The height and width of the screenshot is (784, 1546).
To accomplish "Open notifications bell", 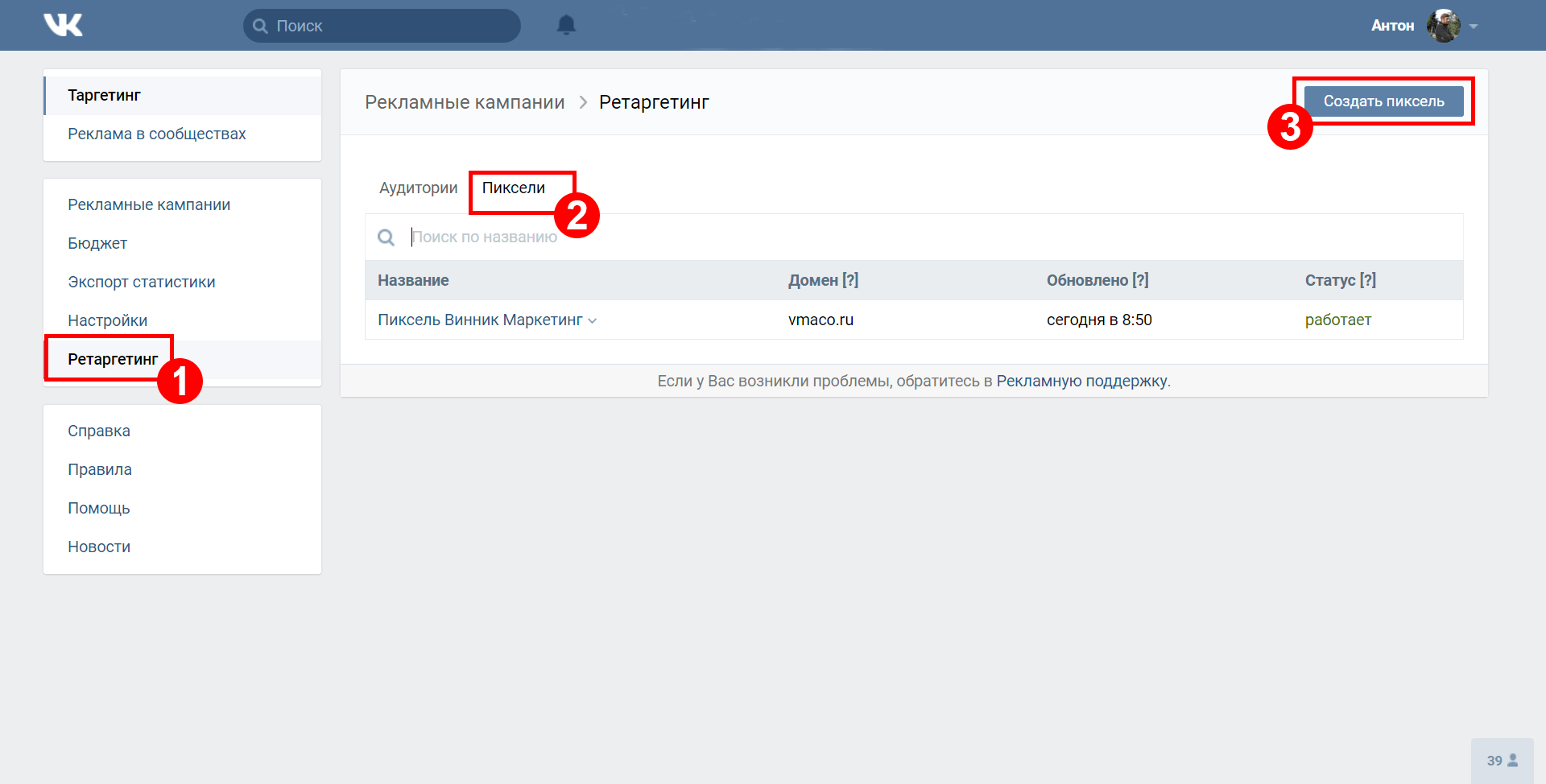I will click(566, 25).
